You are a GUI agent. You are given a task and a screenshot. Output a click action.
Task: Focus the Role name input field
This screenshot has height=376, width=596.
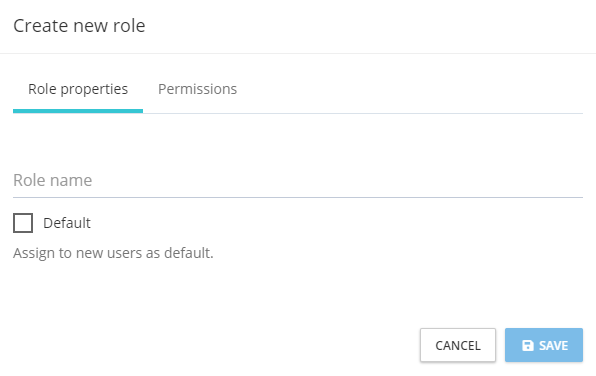pyautogui.click(x=298, y=181)
